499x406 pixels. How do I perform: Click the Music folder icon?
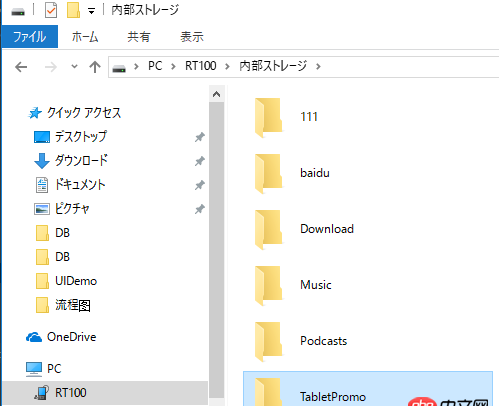[x=269, y=286]
